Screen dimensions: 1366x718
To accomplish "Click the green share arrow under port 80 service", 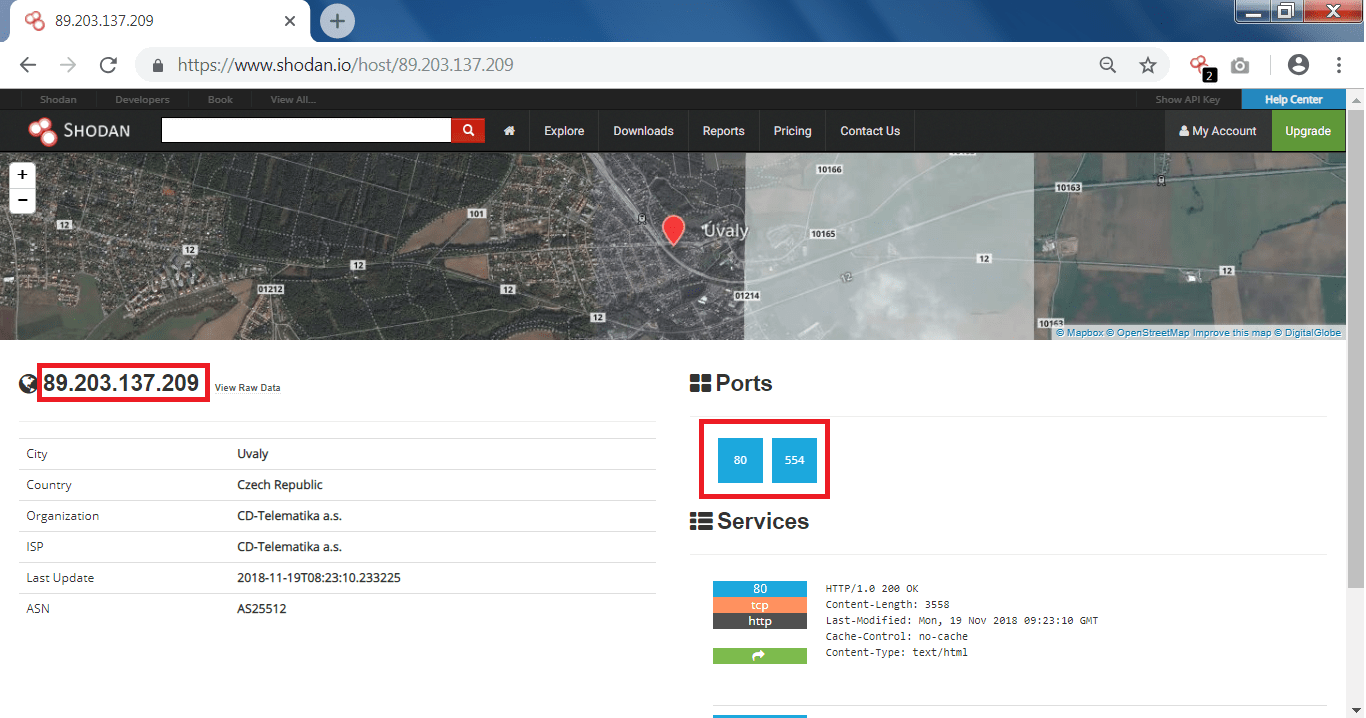I will pos(759,656).
